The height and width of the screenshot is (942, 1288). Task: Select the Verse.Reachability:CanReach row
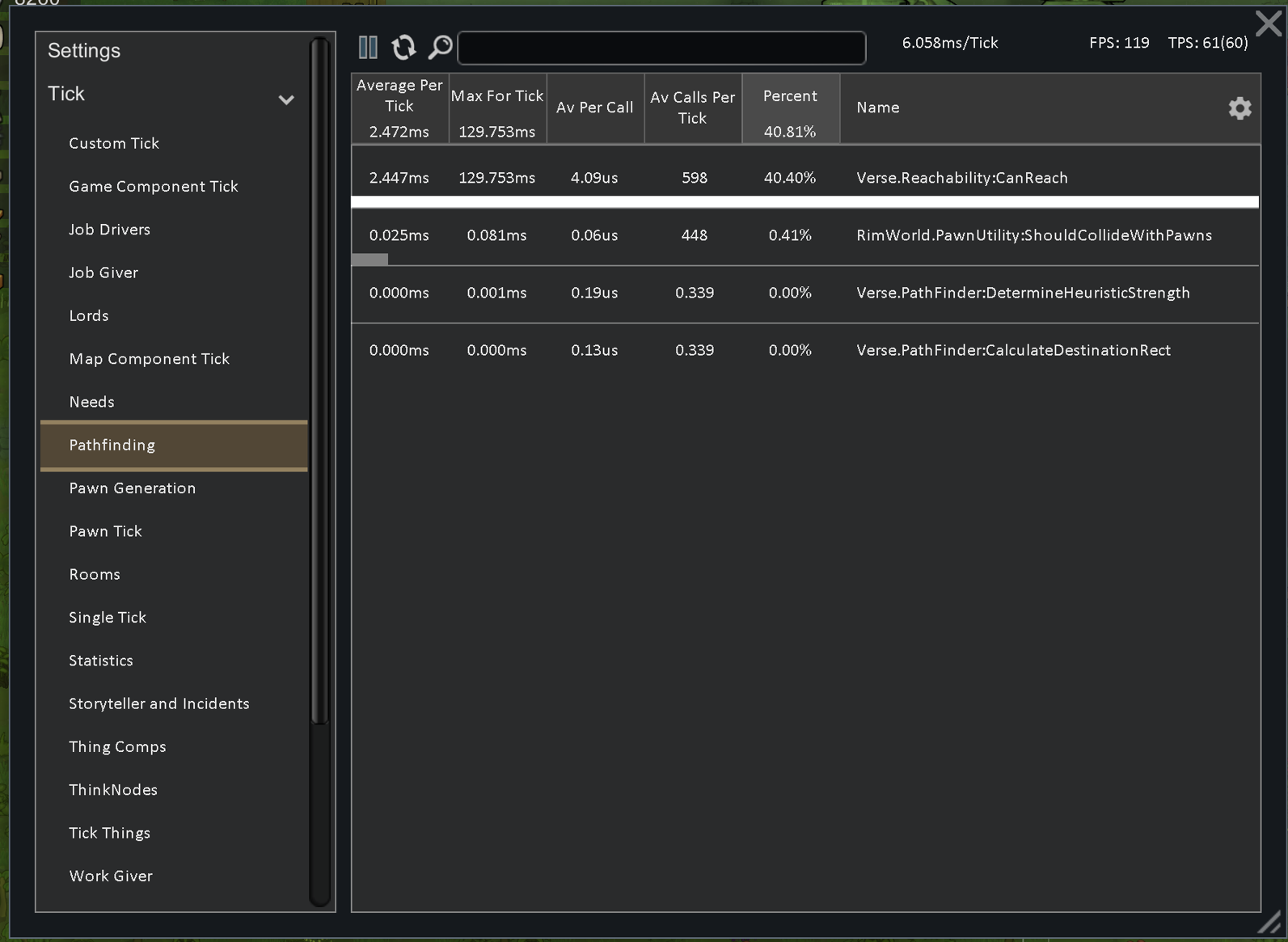(x=805, y=177)
